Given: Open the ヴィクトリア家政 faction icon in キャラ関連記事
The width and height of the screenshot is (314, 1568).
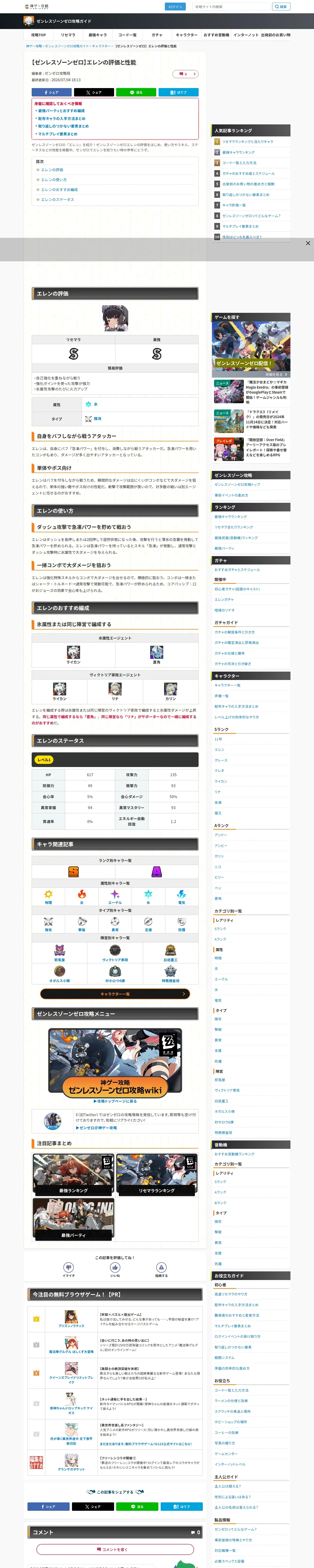Looking at the screenshot, I should click(x=115, y=950).
